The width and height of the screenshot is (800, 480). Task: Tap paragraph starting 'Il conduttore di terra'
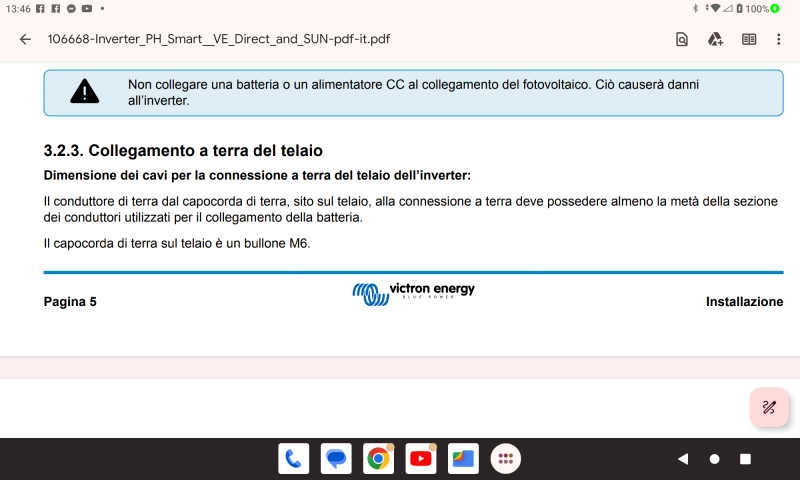click(x=411, y=209)
